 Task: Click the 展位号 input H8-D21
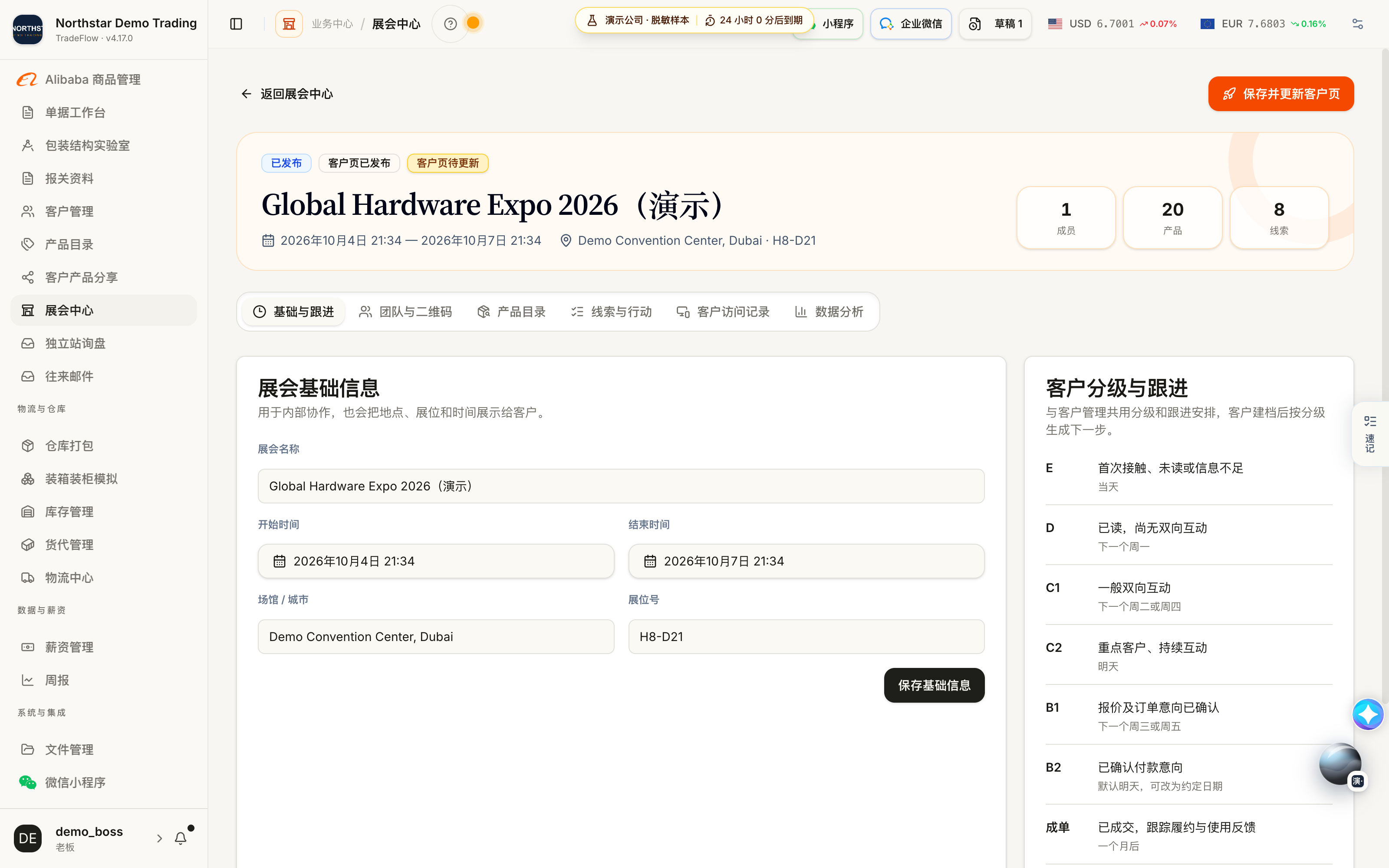point(806,637)
